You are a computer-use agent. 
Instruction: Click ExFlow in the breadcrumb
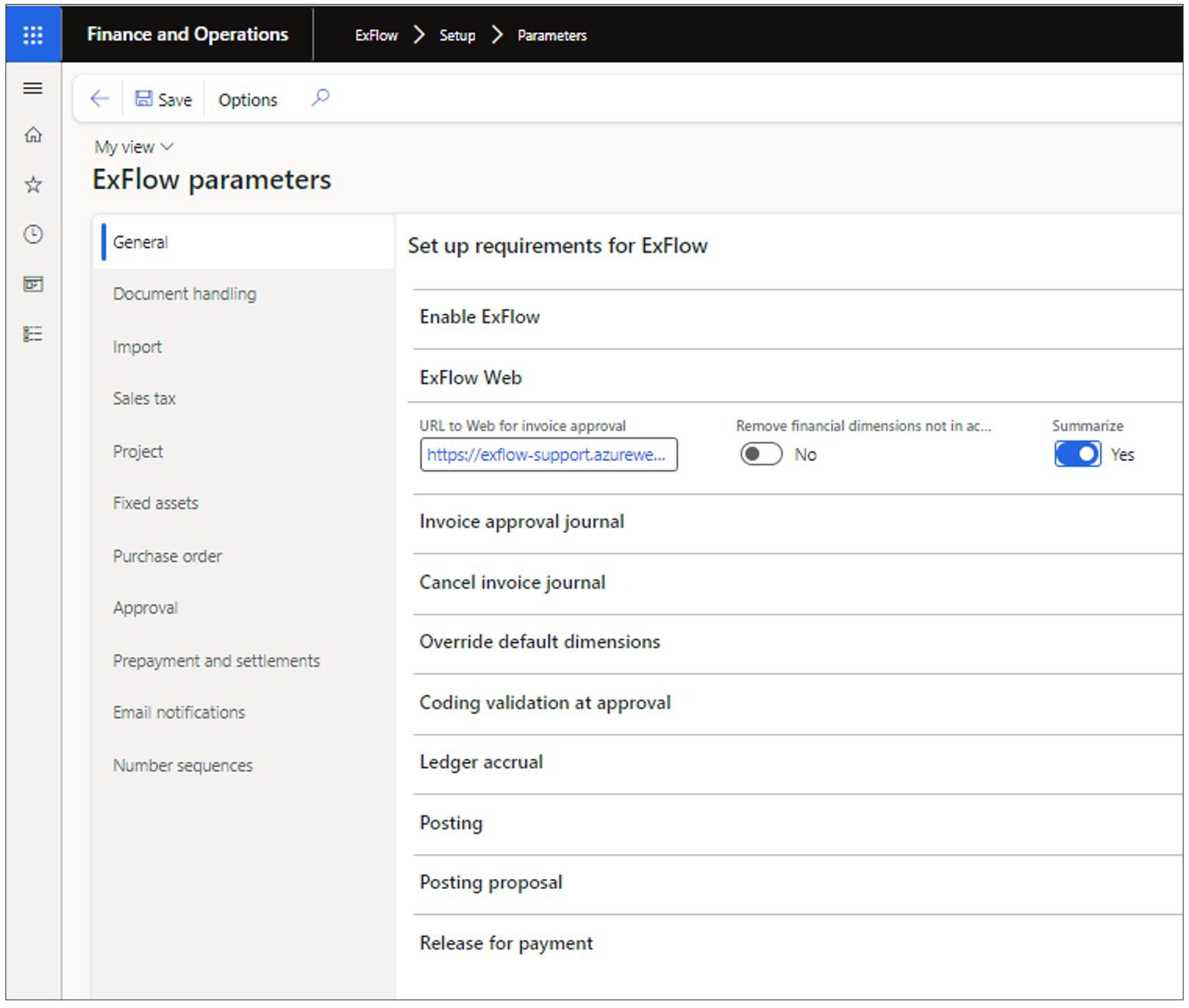coord(376,35)
